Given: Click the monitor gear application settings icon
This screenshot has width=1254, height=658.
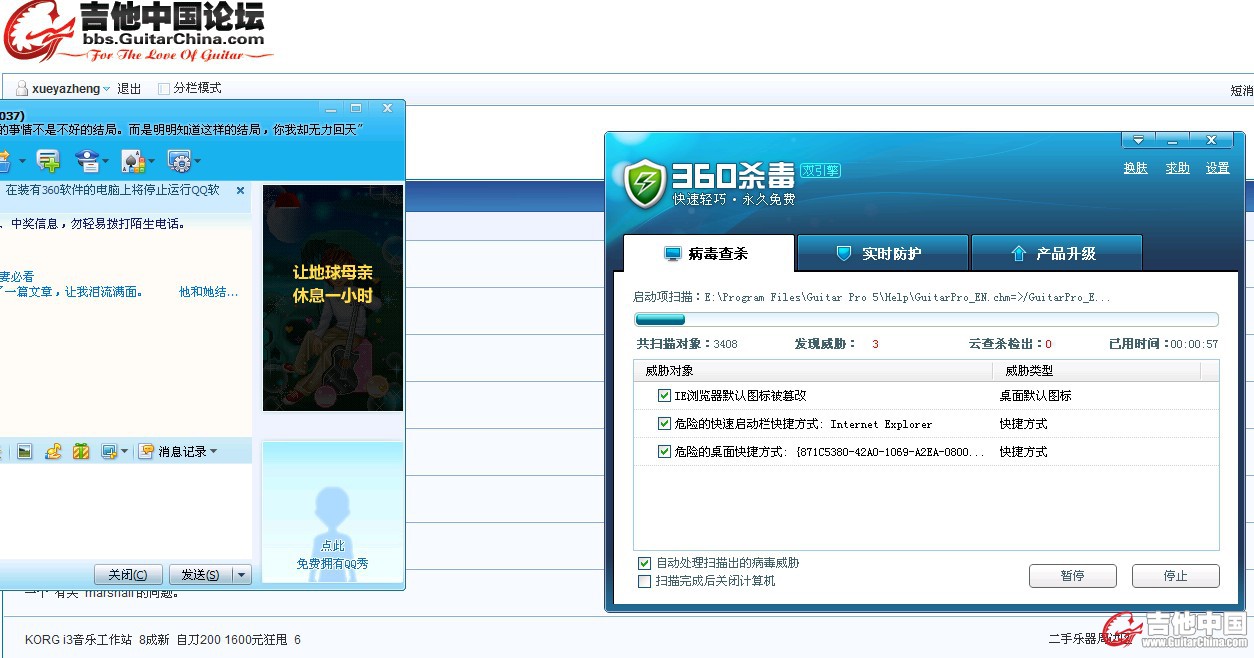Looking at the screenshot, I should (179, 160).
